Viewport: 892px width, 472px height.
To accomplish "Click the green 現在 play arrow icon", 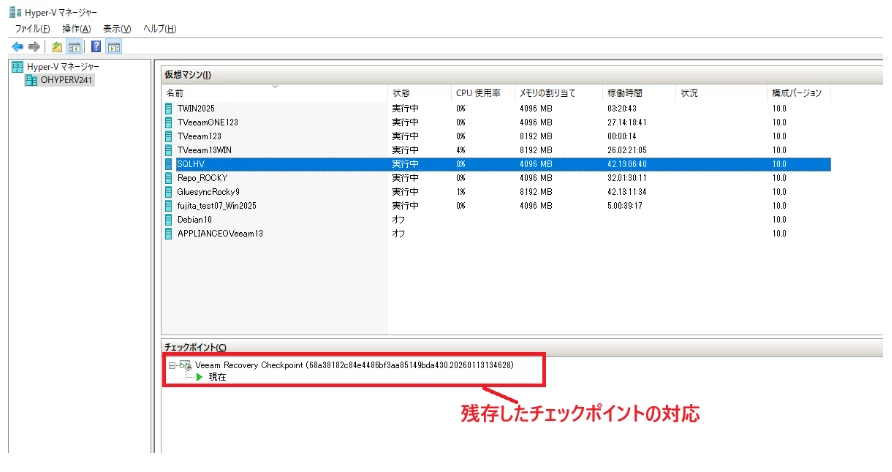I will coord(200,377).
